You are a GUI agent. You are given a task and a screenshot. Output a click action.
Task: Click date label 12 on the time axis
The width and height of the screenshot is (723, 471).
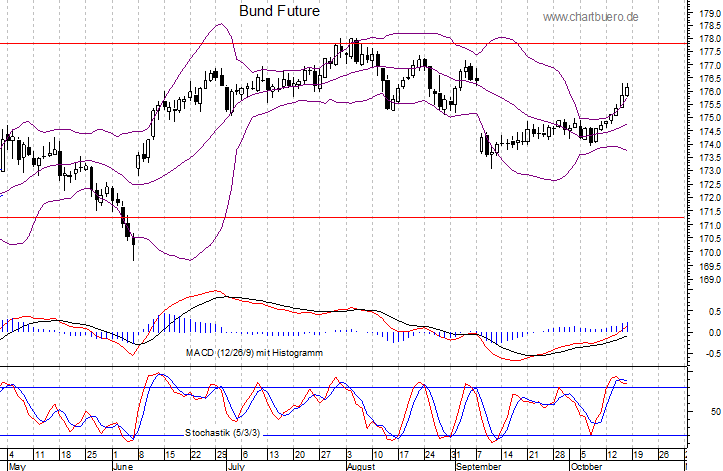click(x=612, y=455)
